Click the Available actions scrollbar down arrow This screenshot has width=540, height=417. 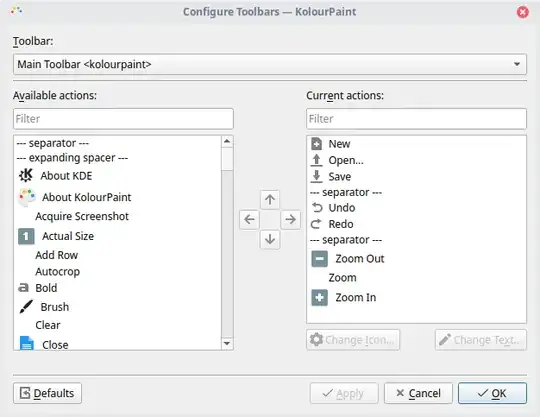tap(227, 343)
